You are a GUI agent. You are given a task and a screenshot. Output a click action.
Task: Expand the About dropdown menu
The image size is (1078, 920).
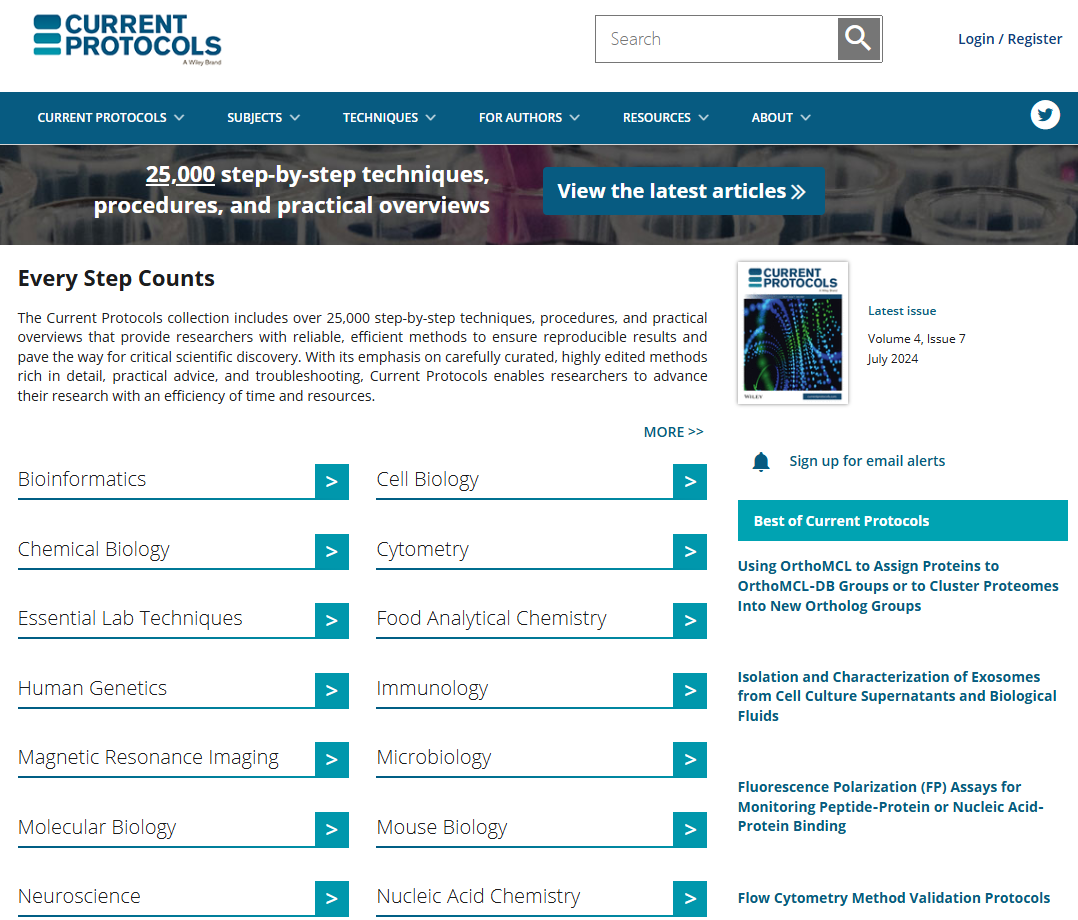coord(781,118)
